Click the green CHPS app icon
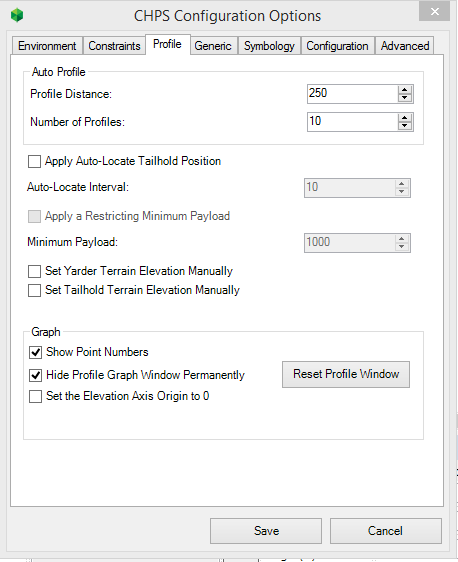Image resolution: width=458 pixels, height=562 pixels. coord(17,15)
